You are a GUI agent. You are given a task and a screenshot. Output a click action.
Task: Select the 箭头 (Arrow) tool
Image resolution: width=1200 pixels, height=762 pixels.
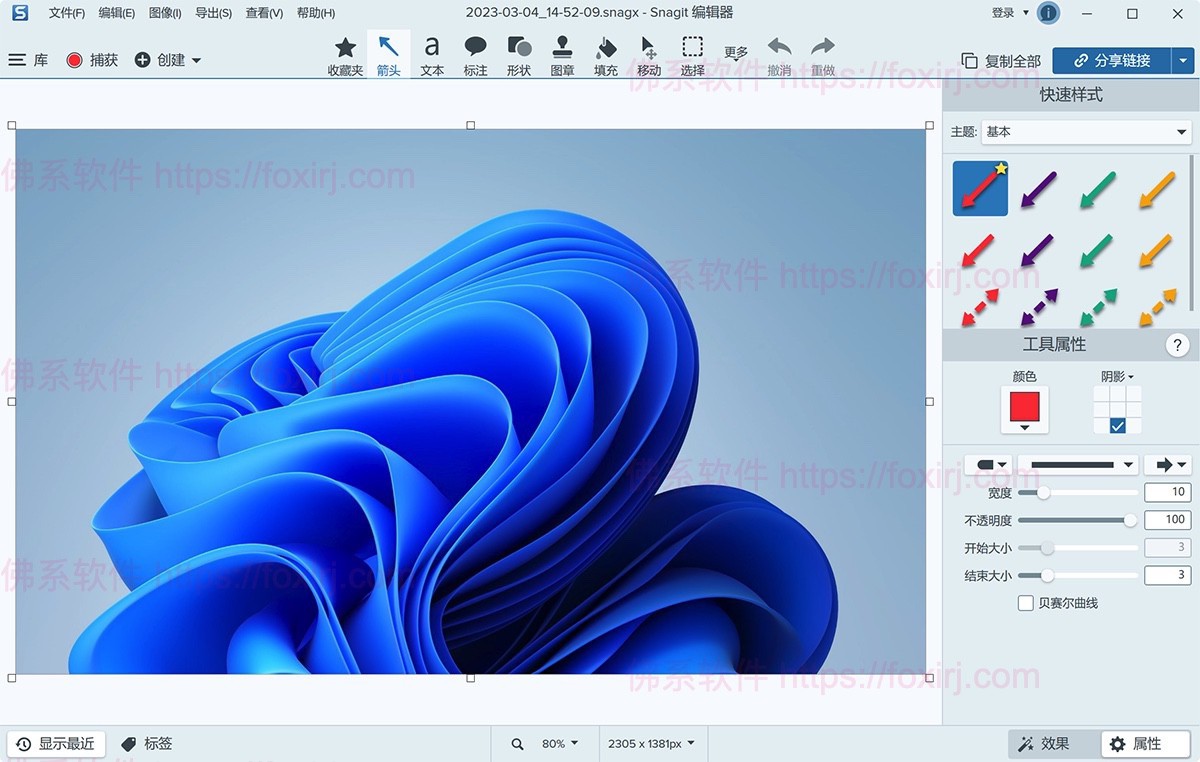pos(388,54)
